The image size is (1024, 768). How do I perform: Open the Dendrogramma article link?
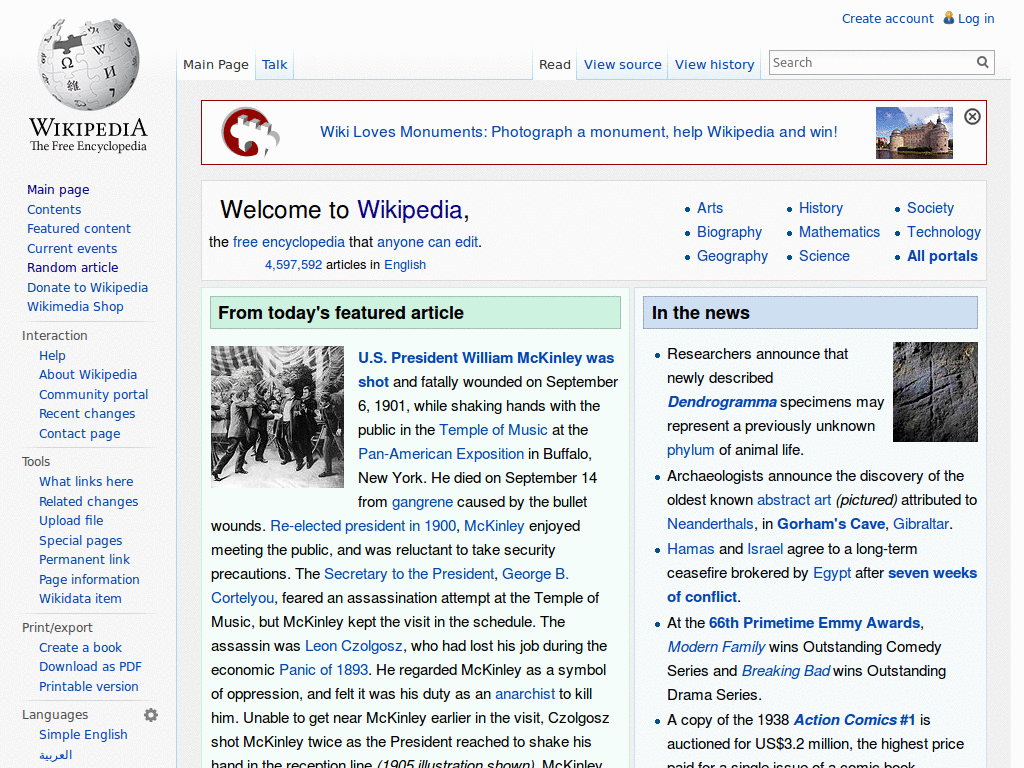[x=722, y=402]
